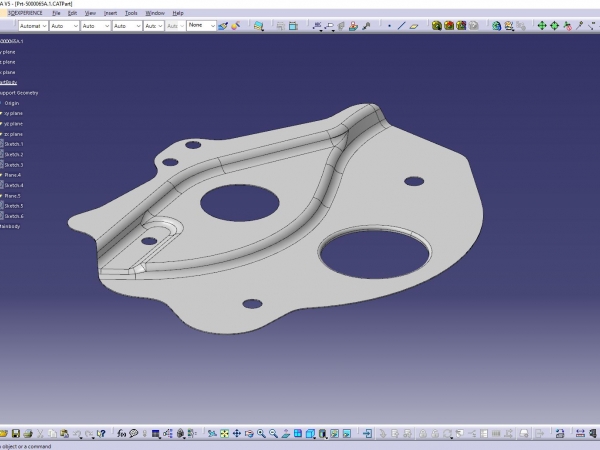
Task: Select the underlined PartBody node
Action: [8, 82]
